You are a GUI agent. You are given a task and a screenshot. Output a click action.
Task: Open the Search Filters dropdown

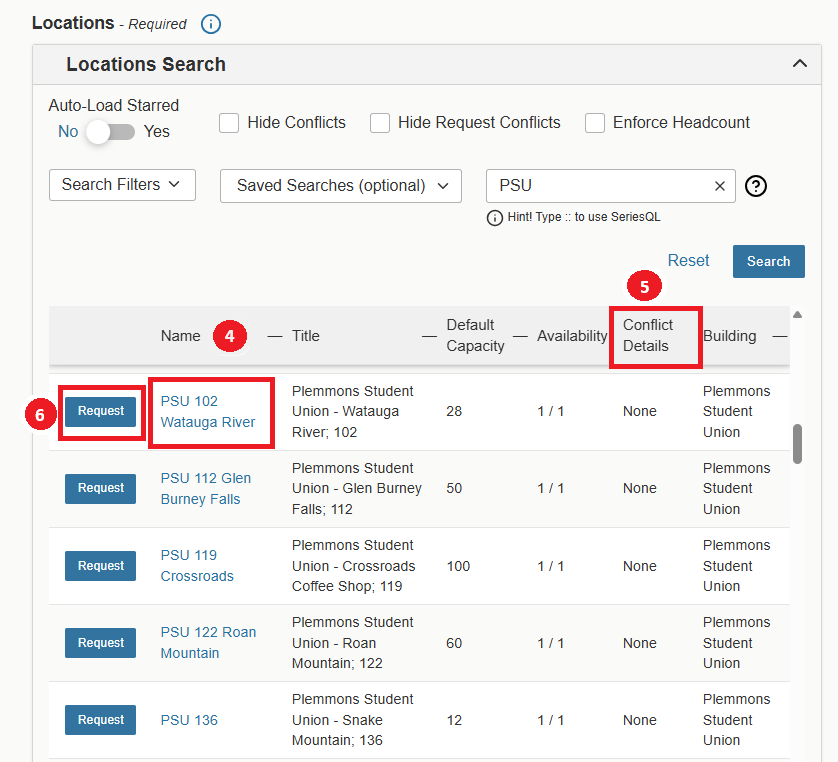122,185
